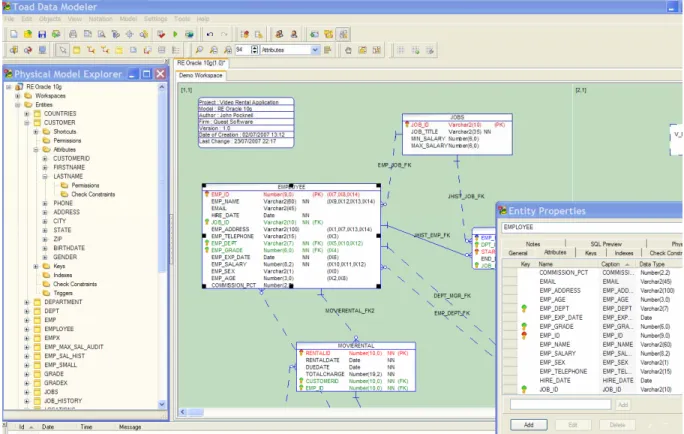Open the General tab in Entity Properties
The width and height of the screenshot is (684, 434).
518,253
